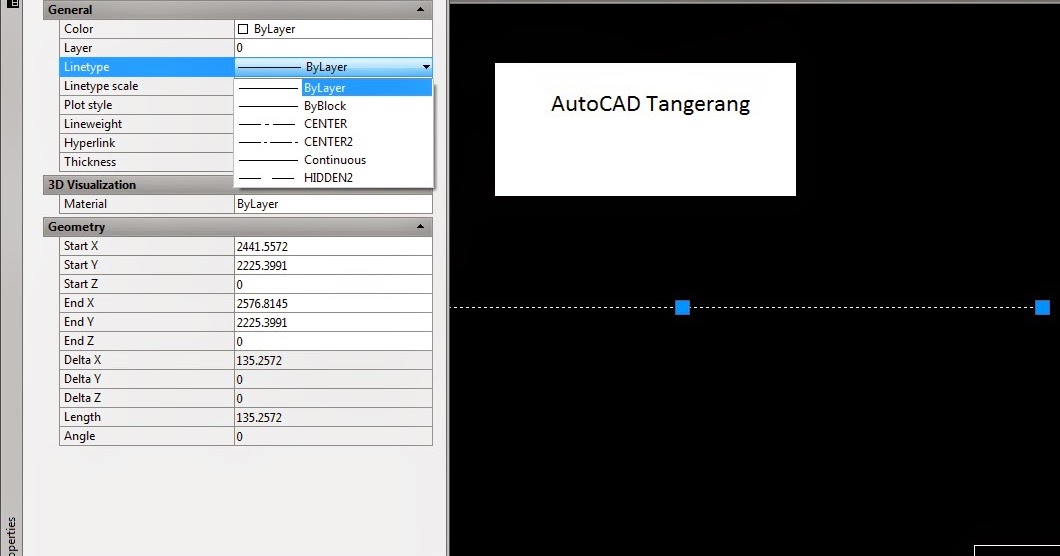Select ByBlock linetype option

pos(333,106)
